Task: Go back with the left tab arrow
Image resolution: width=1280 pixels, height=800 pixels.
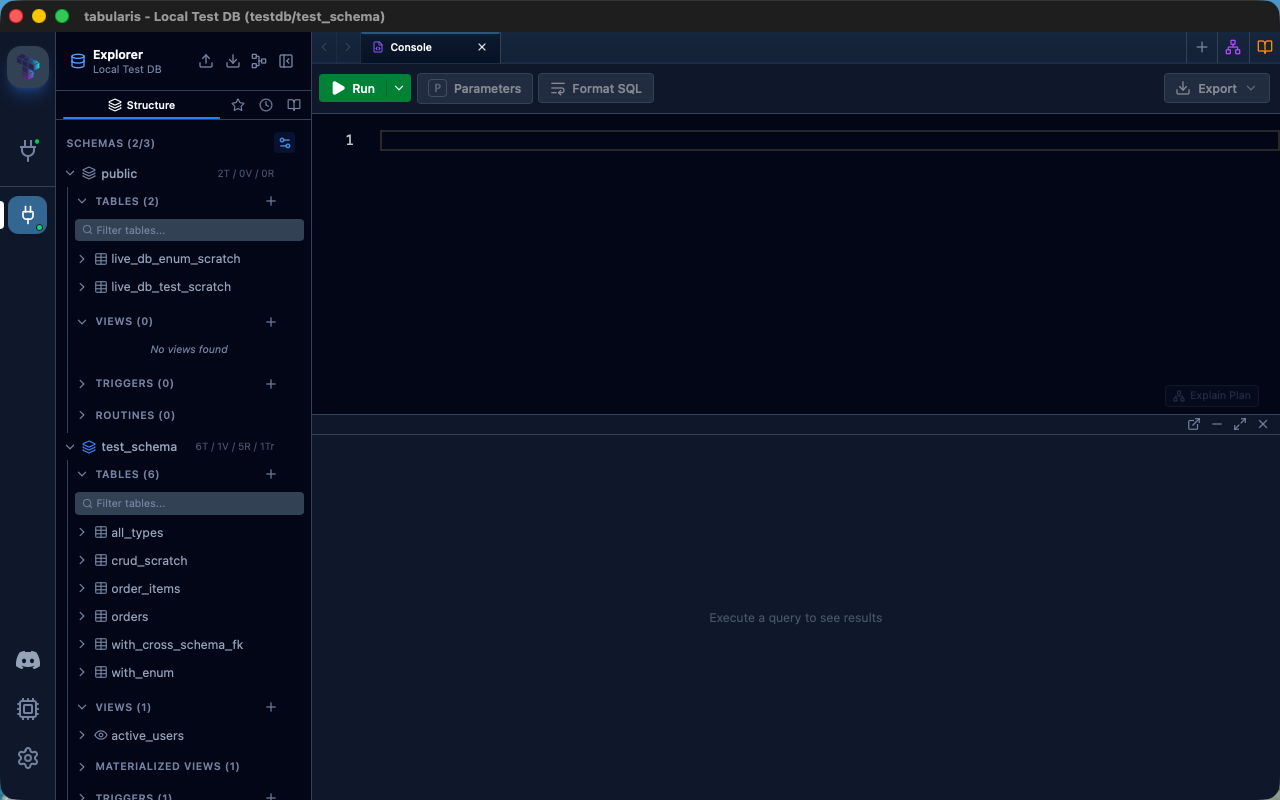Action: 324,47
